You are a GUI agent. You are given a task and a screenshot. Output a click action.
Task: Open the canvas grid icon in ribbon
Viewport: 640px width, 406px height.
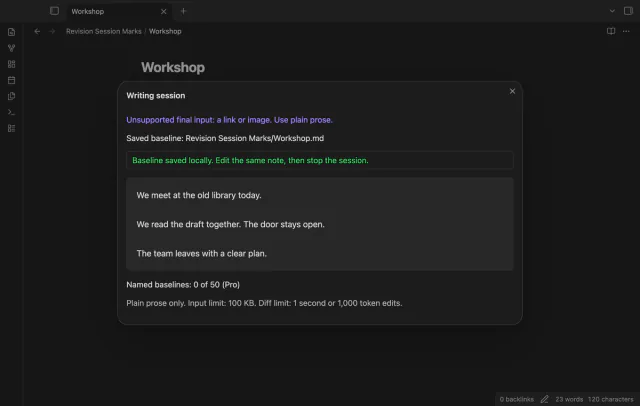11,64
